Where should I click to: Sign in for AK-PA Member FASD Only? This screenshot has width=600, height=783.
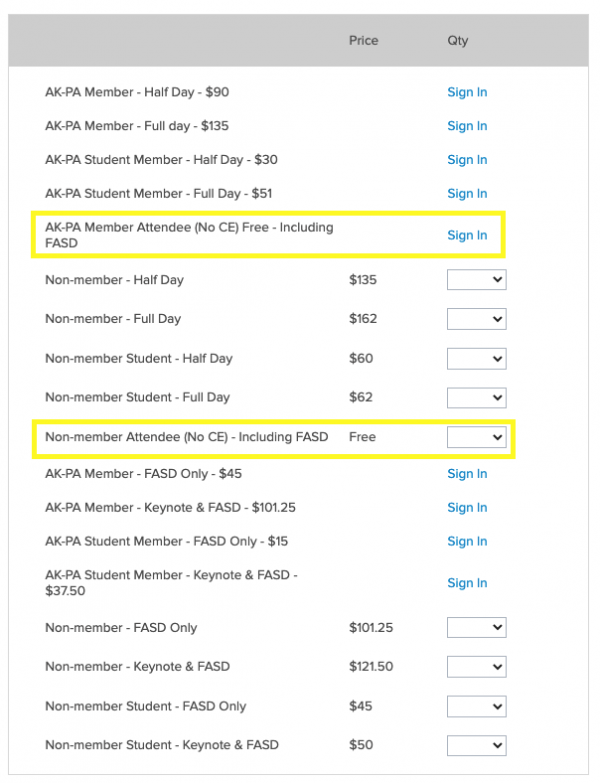[467, 474]
